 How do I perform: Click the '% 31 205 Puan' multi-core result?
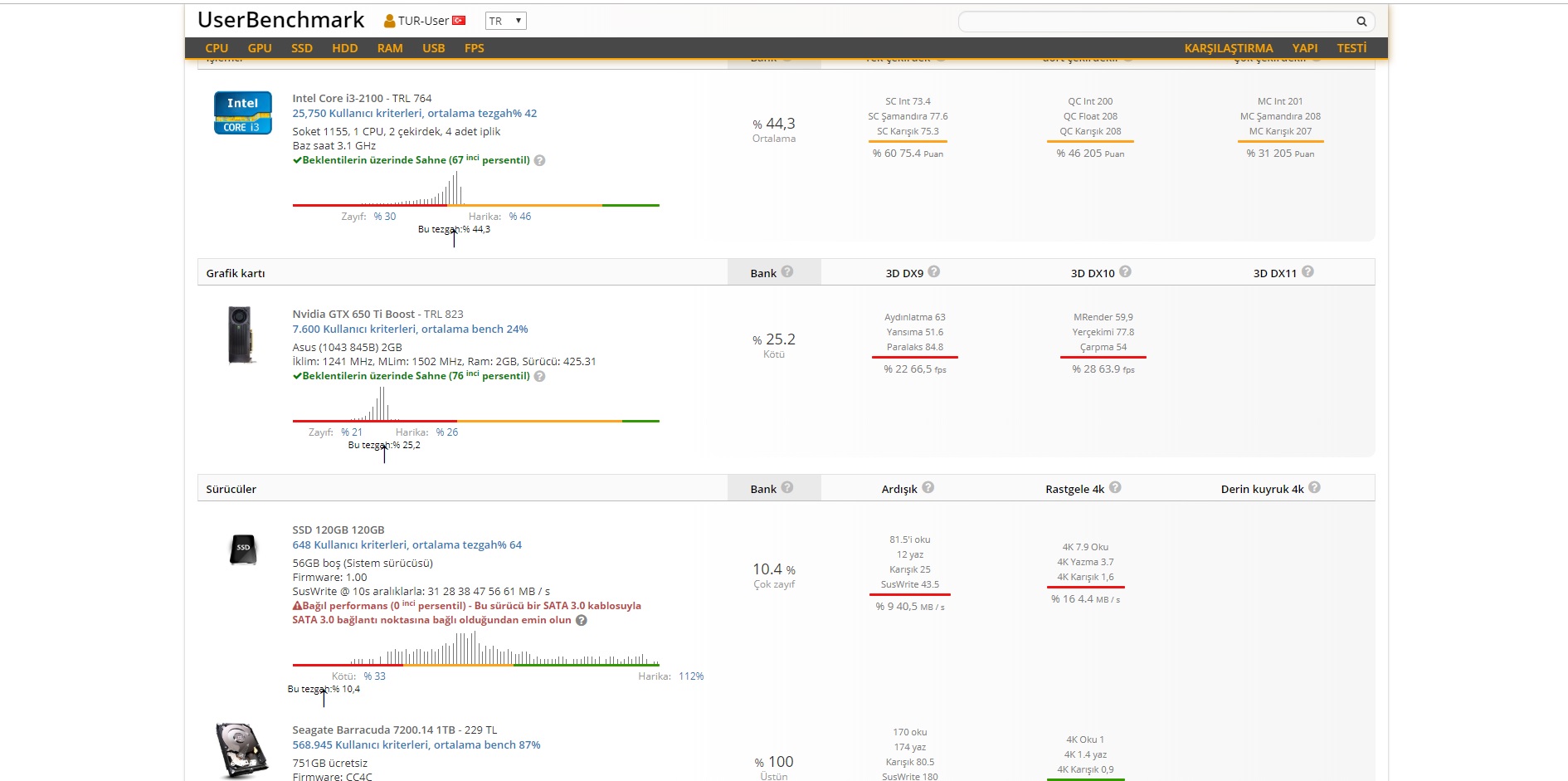(1280, 154)
